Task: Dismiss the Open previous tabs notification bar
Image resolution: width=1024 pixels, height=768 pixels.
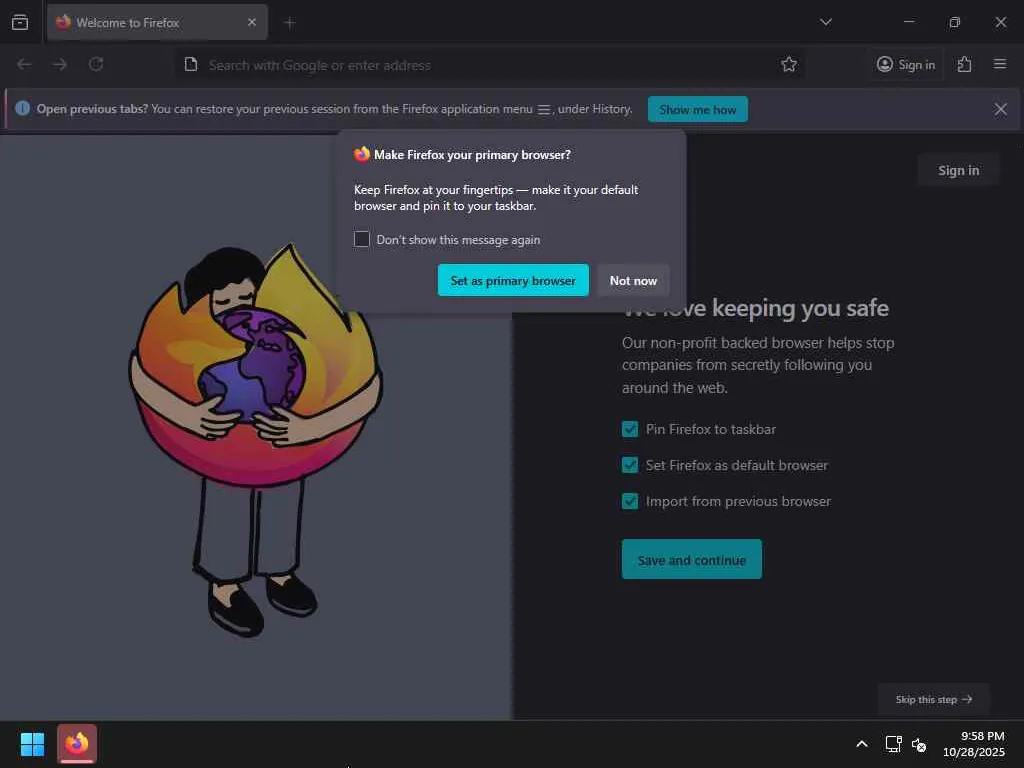Action: 1000,109
